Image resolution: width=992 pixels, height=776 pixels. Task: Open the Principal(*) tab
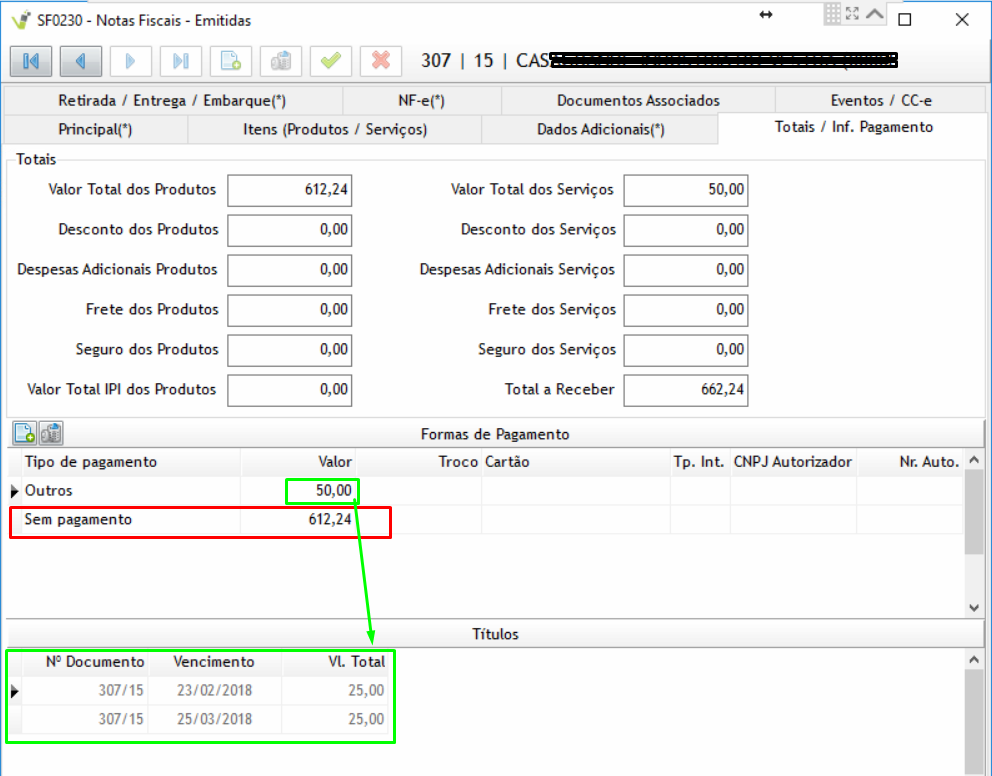coord(95,129)
